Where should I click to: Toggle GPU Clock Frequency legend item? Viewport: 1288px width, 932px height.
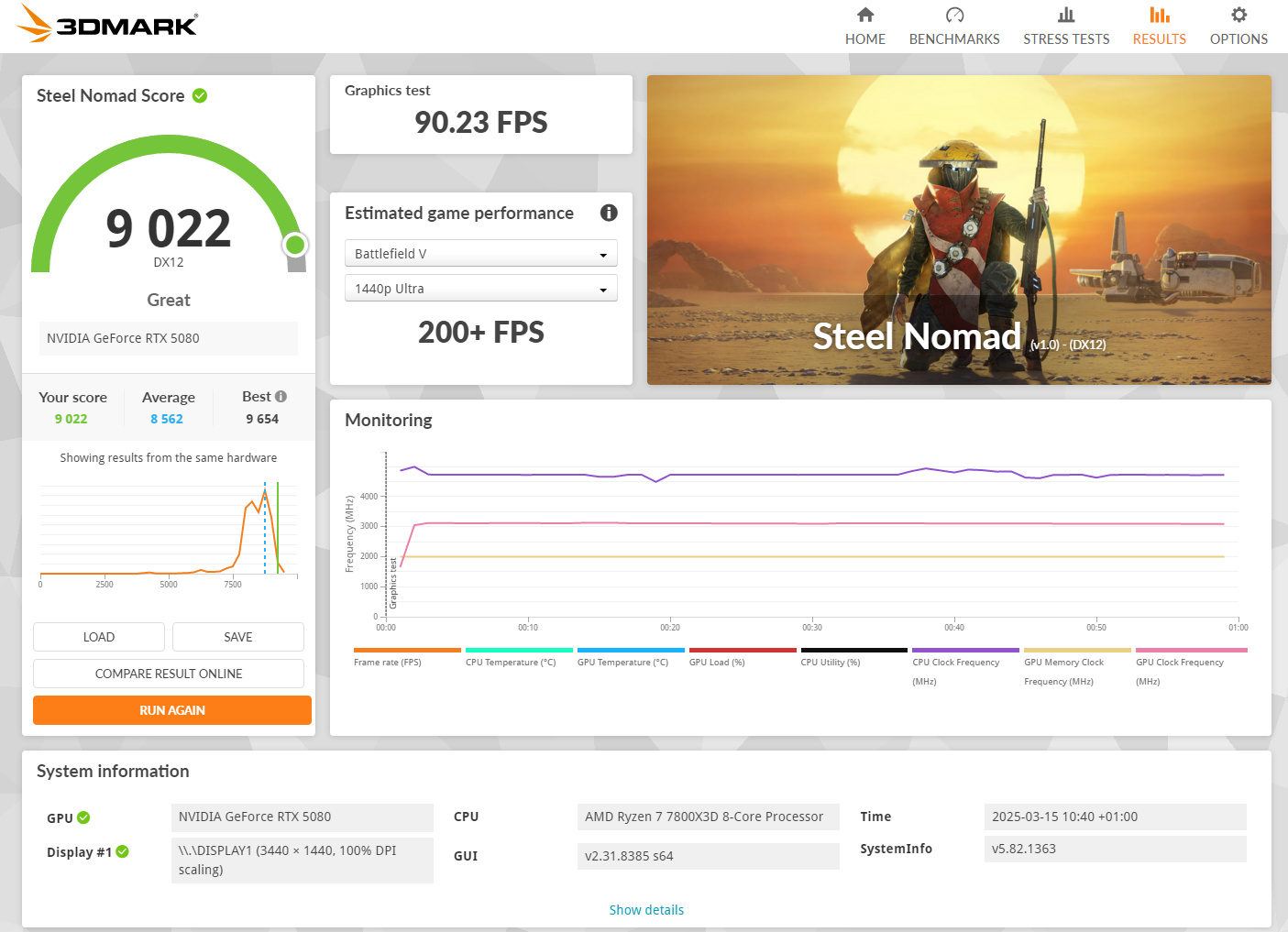click(x=1192, y=667)
